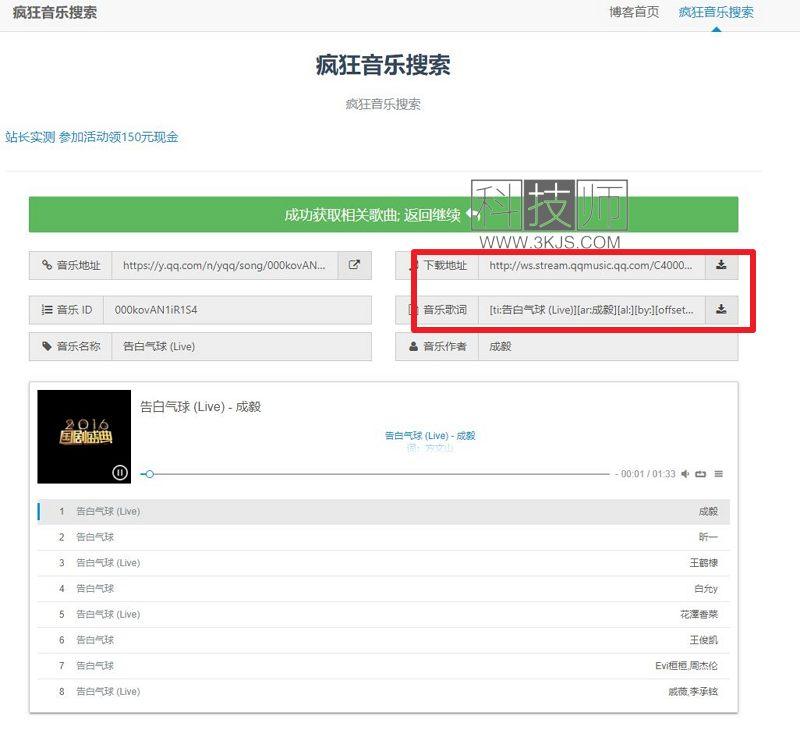Screen dimensions: 800x737
Task: Toggle the loop mode icon in player
Action: point(701,474)
